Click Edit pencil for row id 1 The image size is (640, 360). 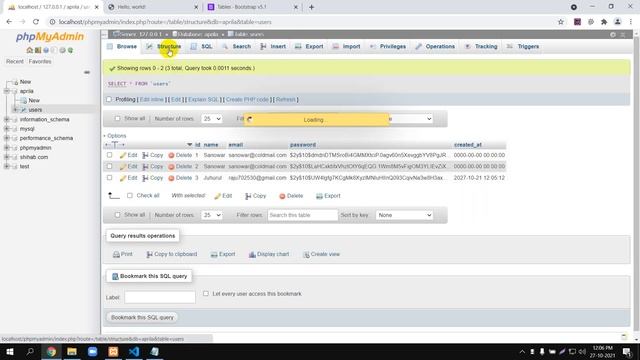(x=128, y=155)
